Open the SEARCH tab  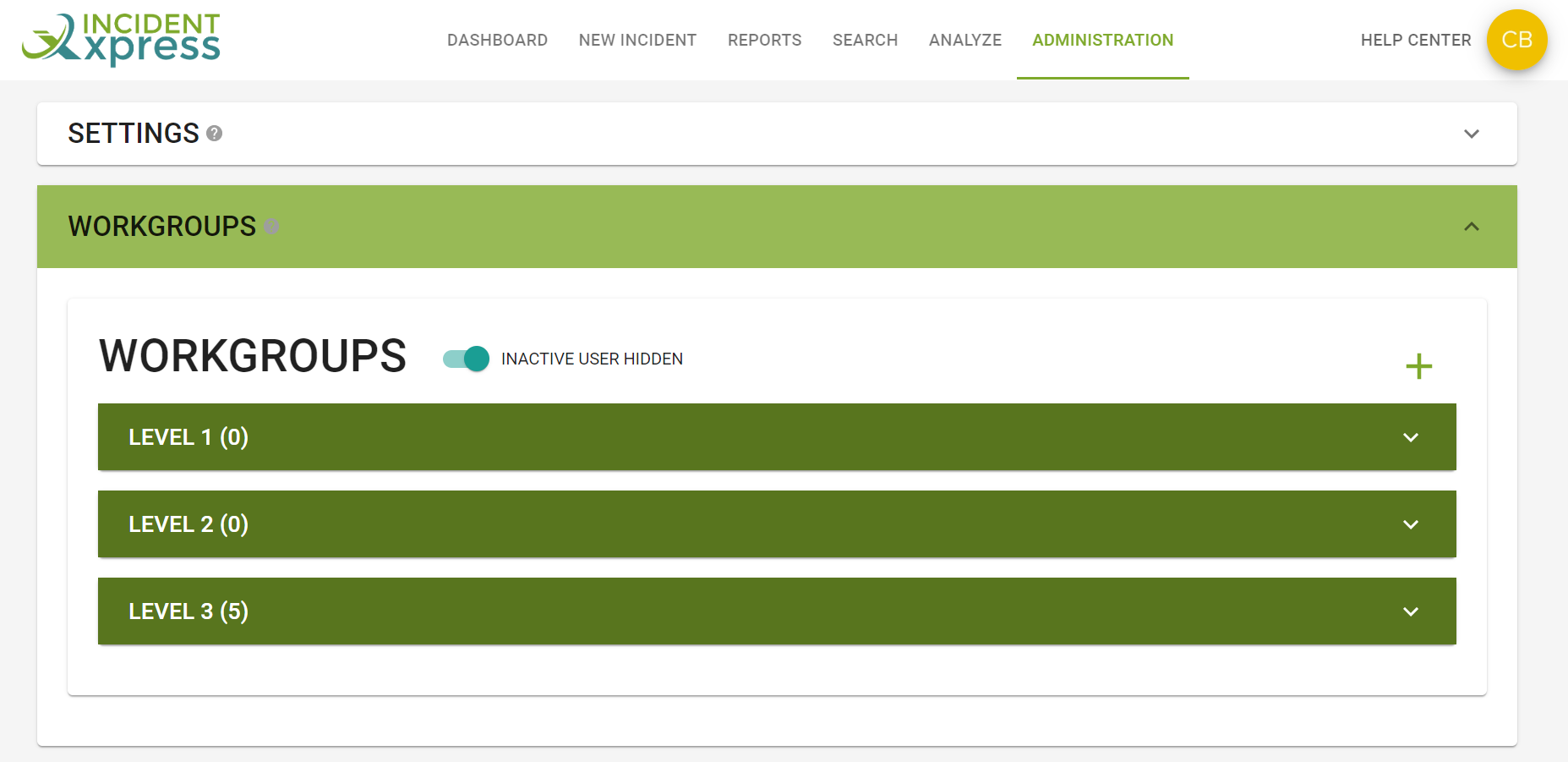[x=865, y=40]
